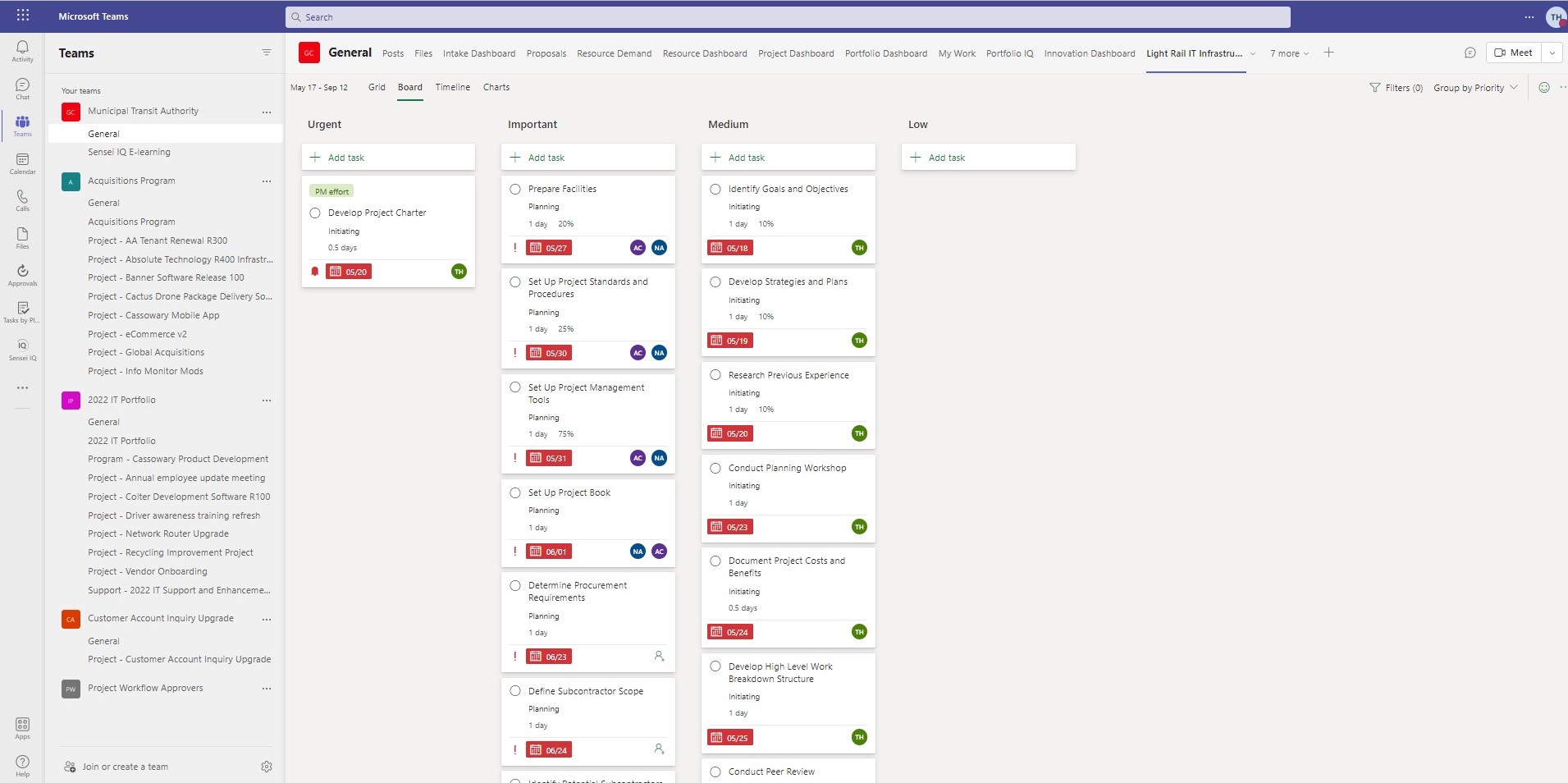Open Sensei IQ app icon

tap(22, 350)
